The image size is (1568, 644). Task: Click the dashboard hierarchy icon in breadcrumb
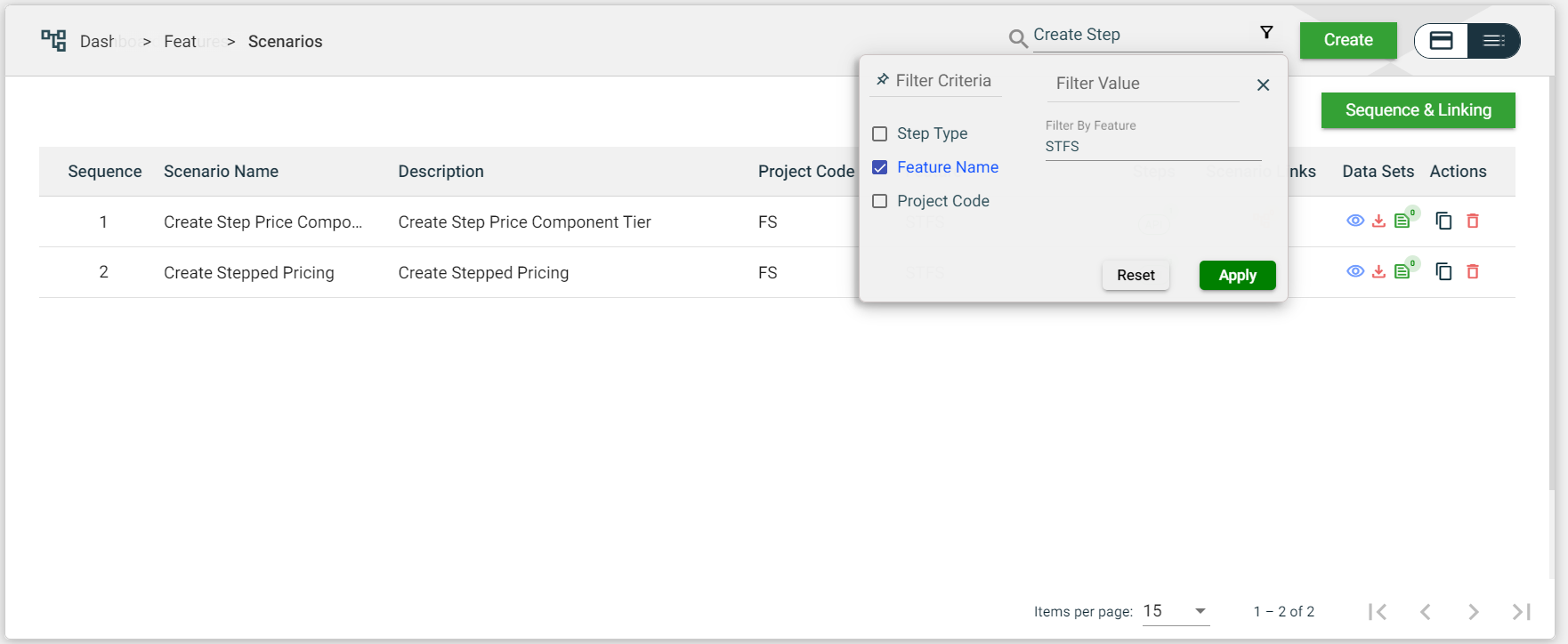[53, 41]
